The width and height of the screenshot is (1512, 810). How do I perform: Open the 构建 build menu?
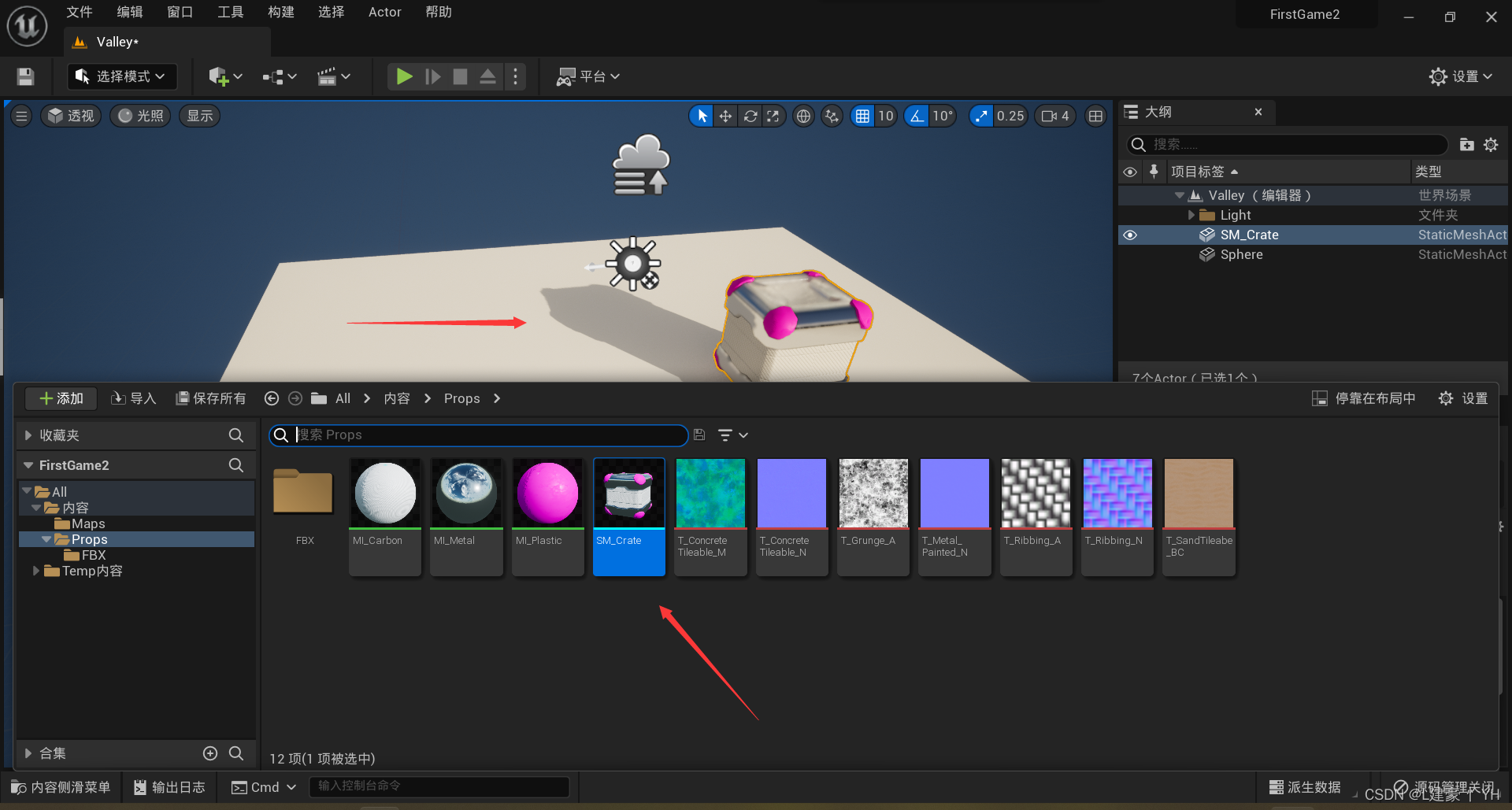coord(281,12)
